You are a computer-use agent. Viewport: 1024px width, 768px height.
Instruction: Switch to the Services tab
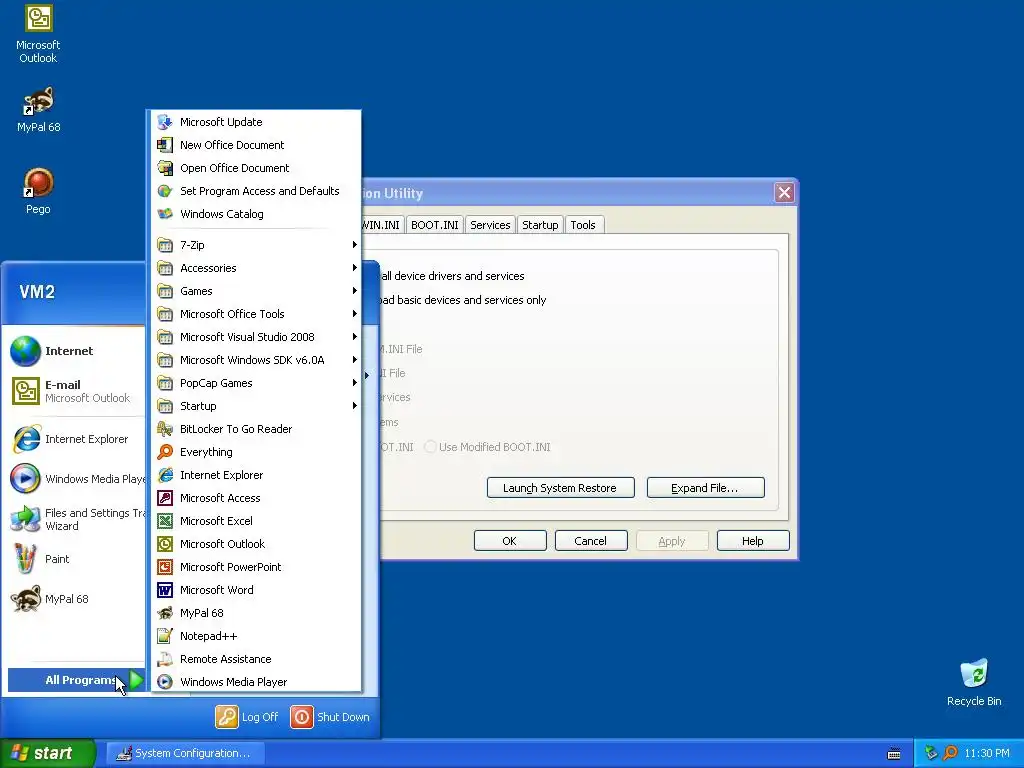[x=490, y=225]
